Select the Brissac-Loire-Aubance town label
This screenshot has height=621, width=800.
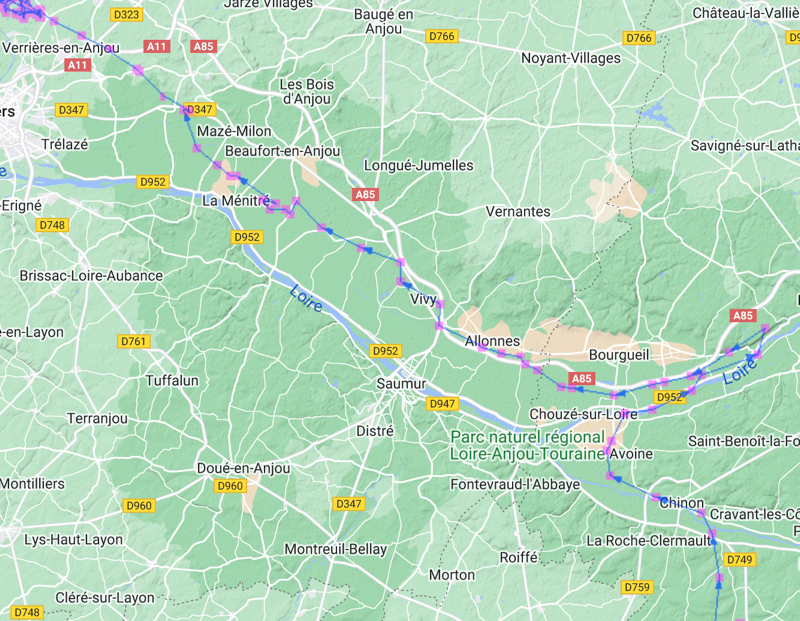pos(91,276)
